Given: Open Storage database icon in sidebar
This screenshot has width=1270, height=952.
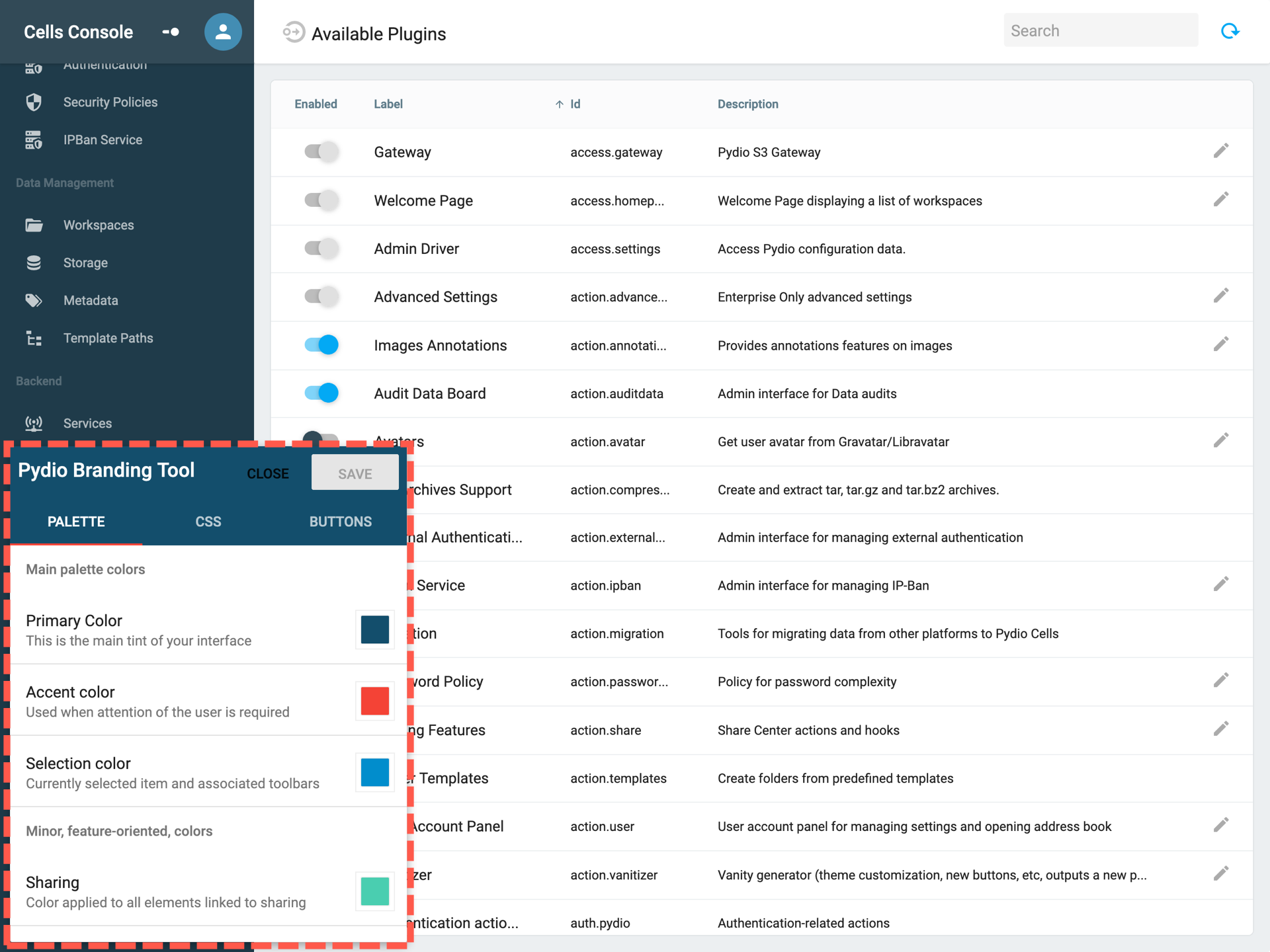Looking at the screenshot, I should click(x=34, y=262).
